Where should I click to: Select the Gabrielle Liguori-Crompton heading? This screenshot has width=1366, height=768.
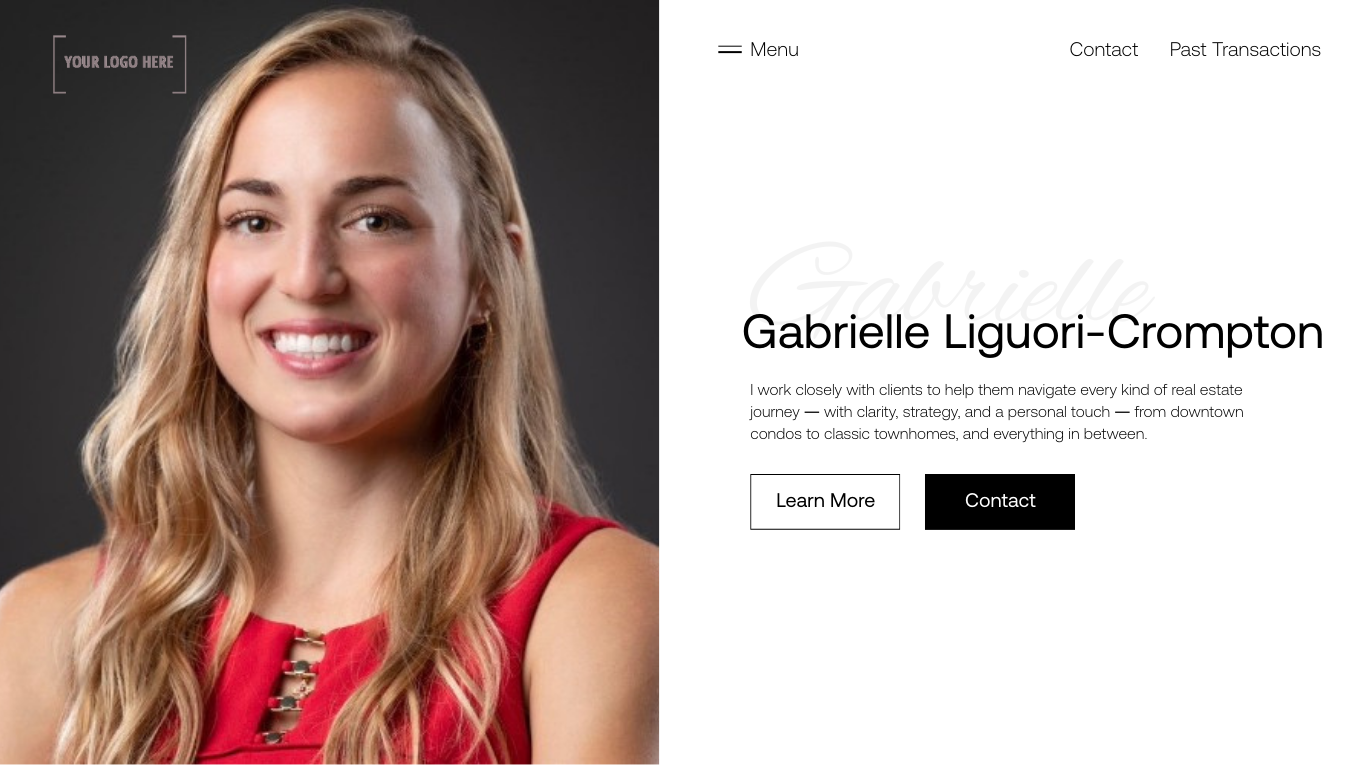pyautogui.click(x=1032, y=332)
